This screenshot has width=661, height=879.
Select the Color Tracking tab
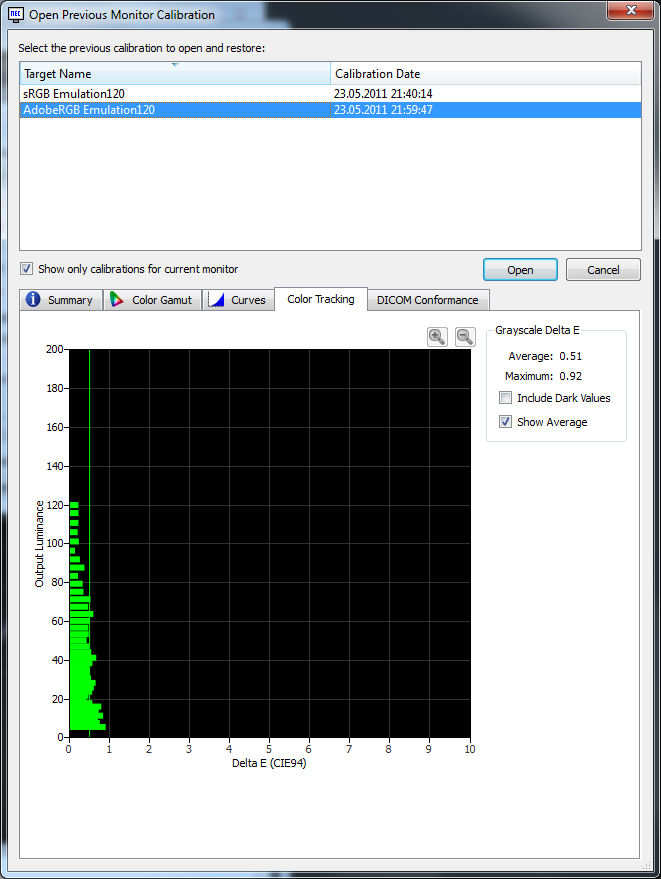[320, 299]
